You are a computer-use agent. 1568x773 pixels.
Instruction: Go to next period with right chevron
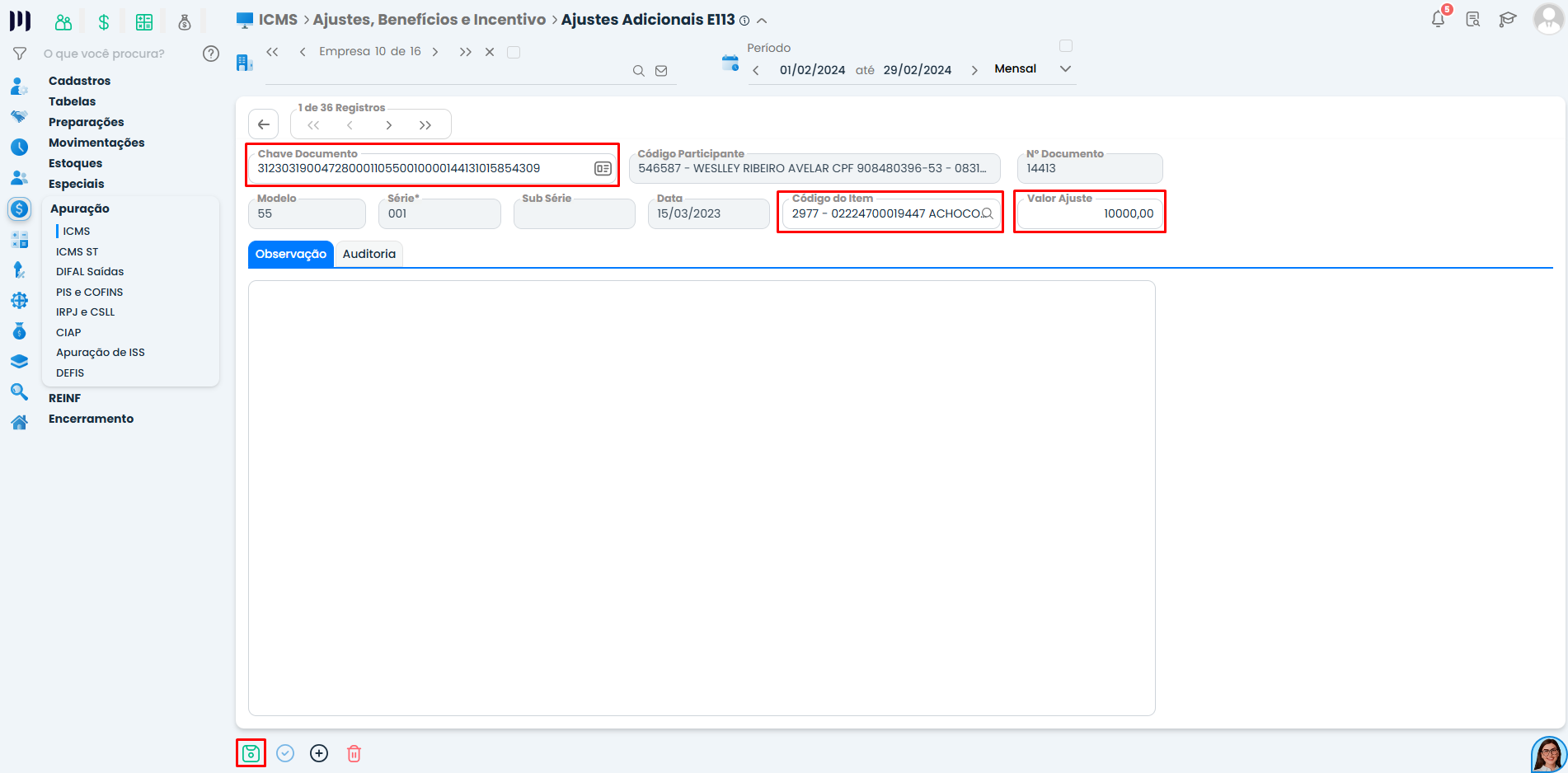point(974,70)
